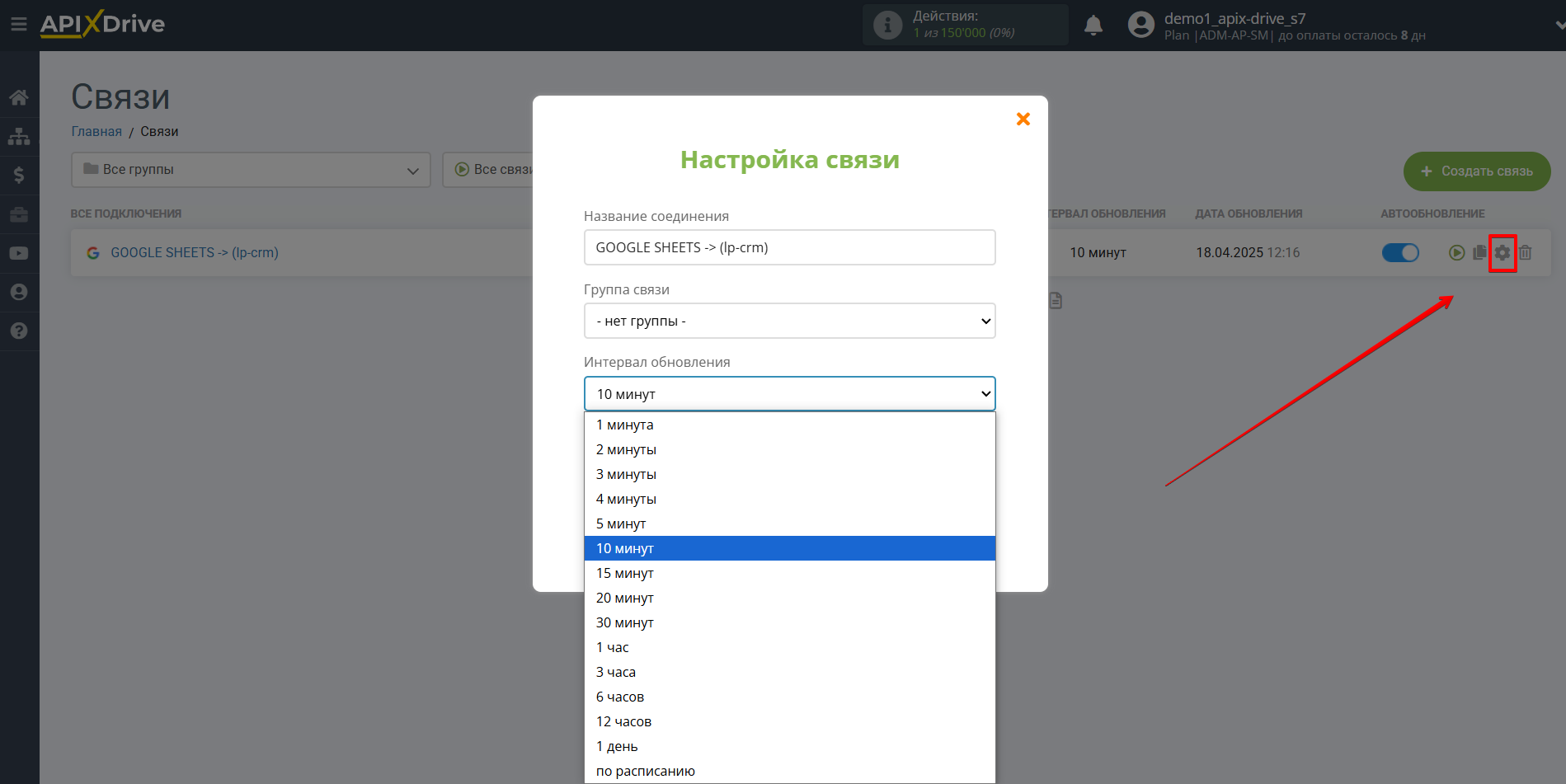Image resolution: width=1566 pixels, height=784 pixels.
Task: Select 1 час interval
Action: [789, 647]
